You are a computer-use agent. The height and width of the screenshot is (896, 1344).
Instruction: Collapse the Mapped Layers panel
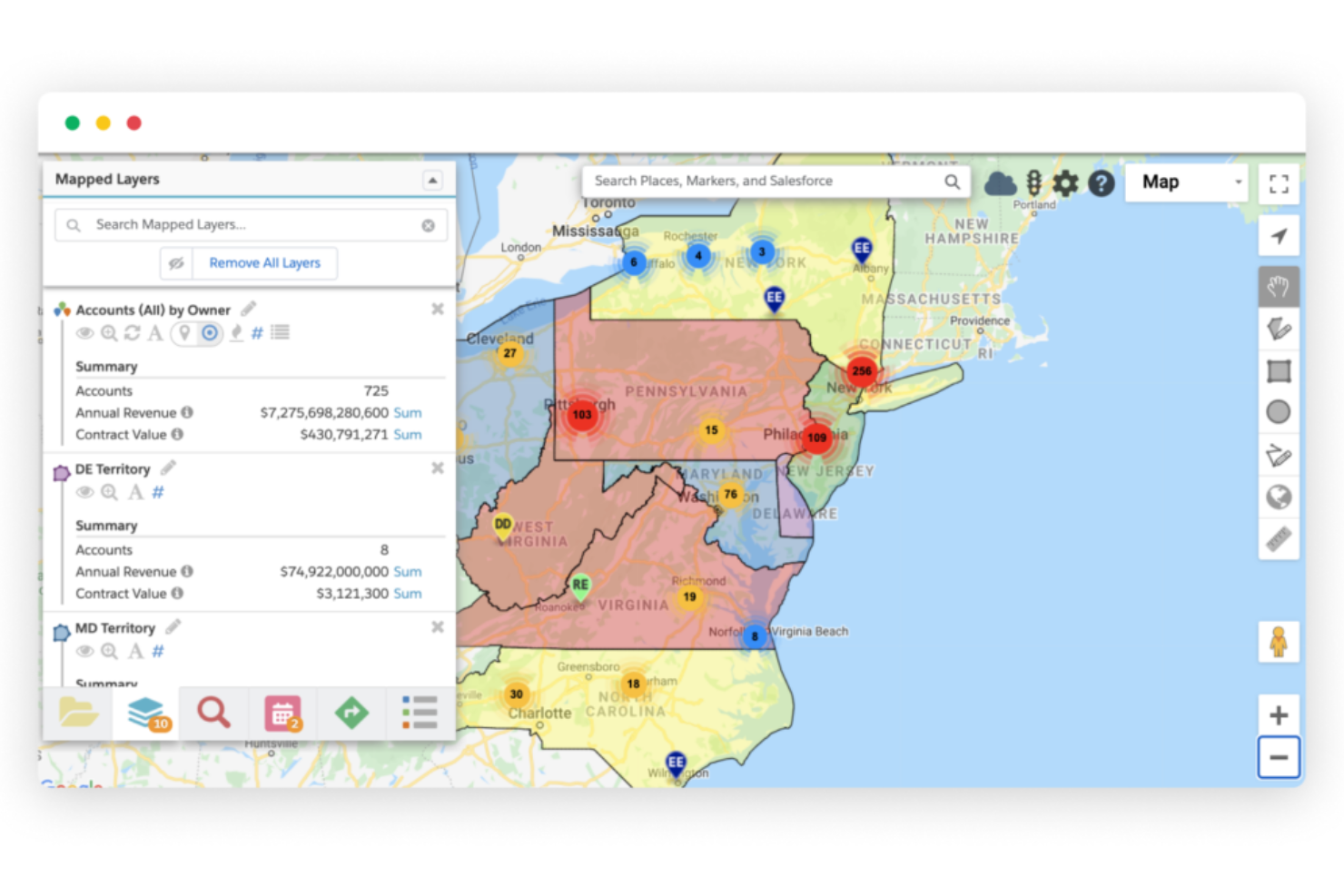[x=432, y=181]
